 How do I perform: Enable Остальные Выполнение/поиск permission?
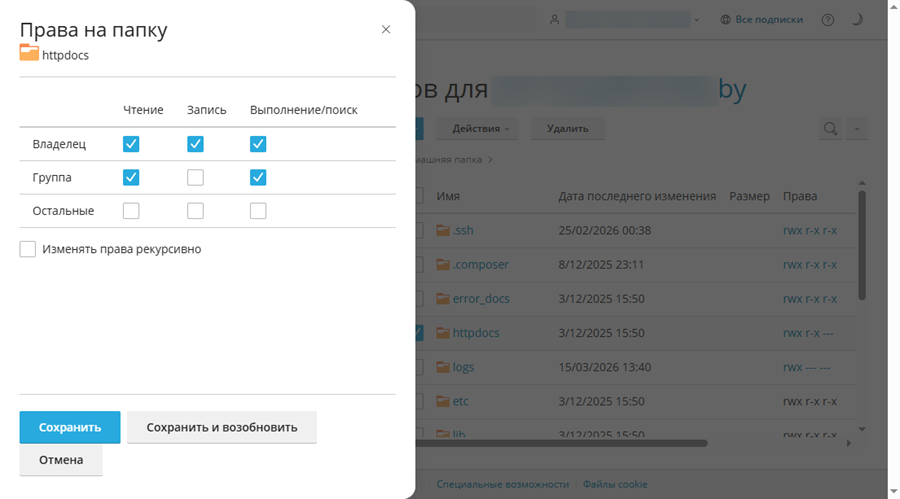pyautogui.click(x=258, y=211)
